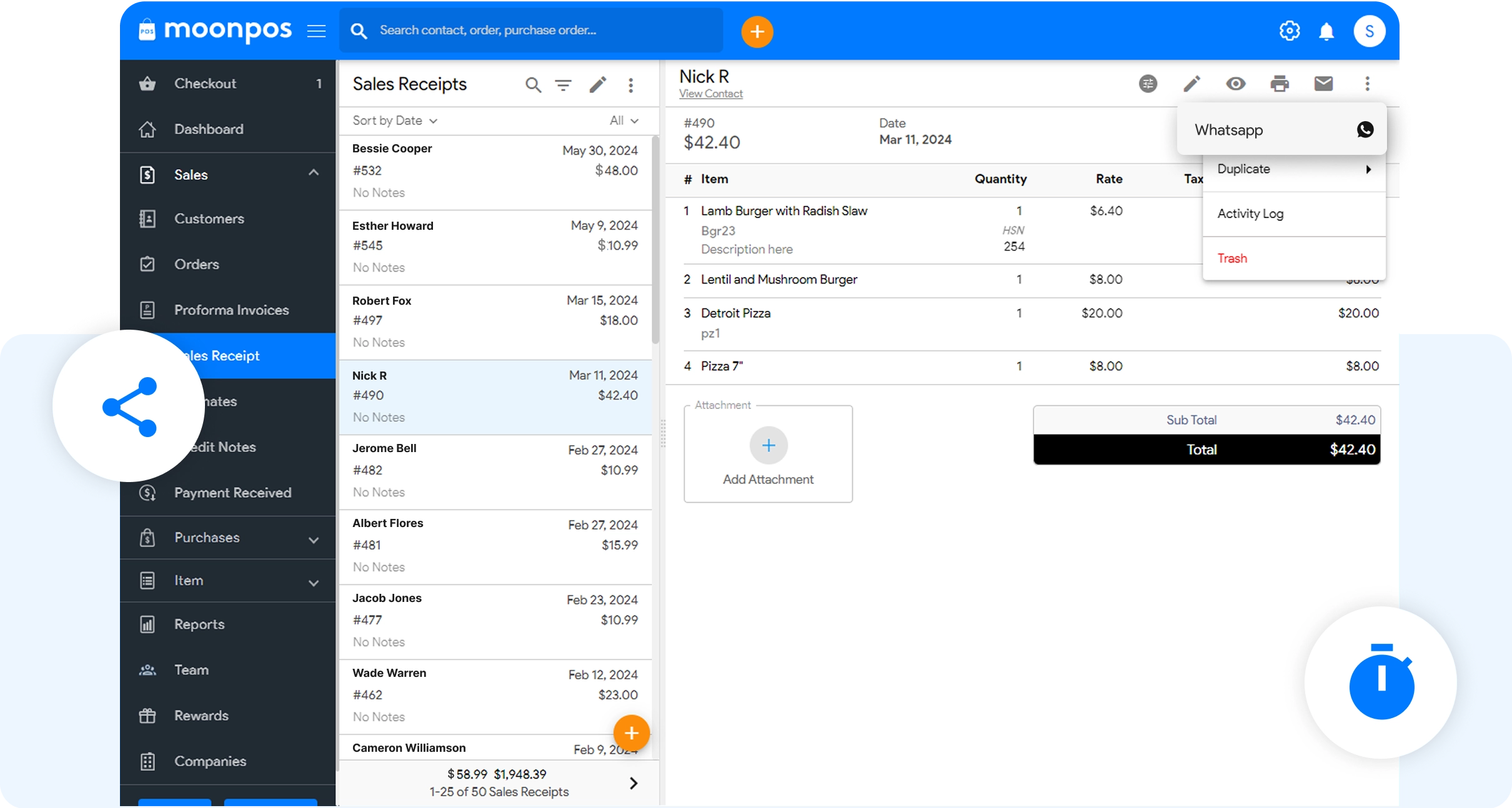The width and height of the screenshot is (1512, 808).
Task: Open the All filter dropdown
Action: [x=624, y=121]
